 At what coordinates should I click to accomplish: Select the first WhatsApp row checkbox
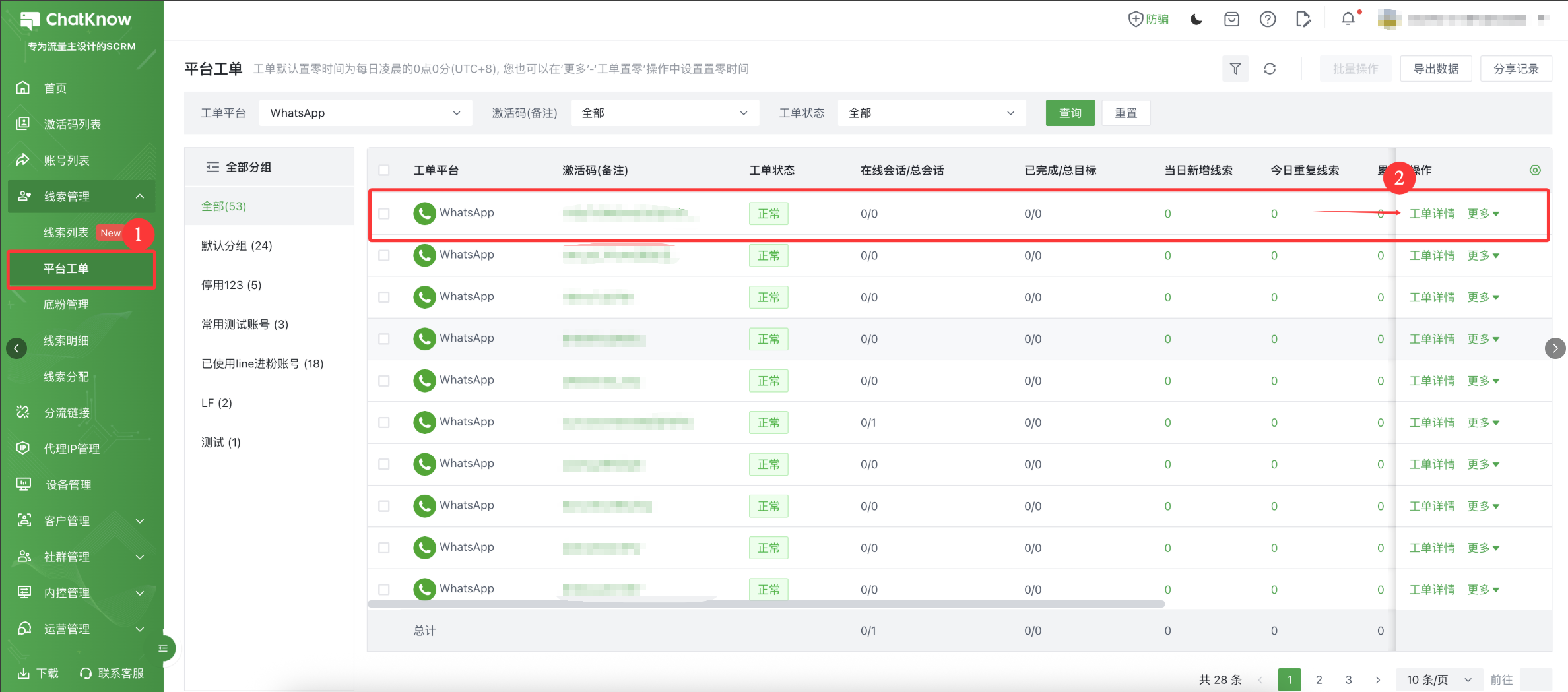[384, 214]
